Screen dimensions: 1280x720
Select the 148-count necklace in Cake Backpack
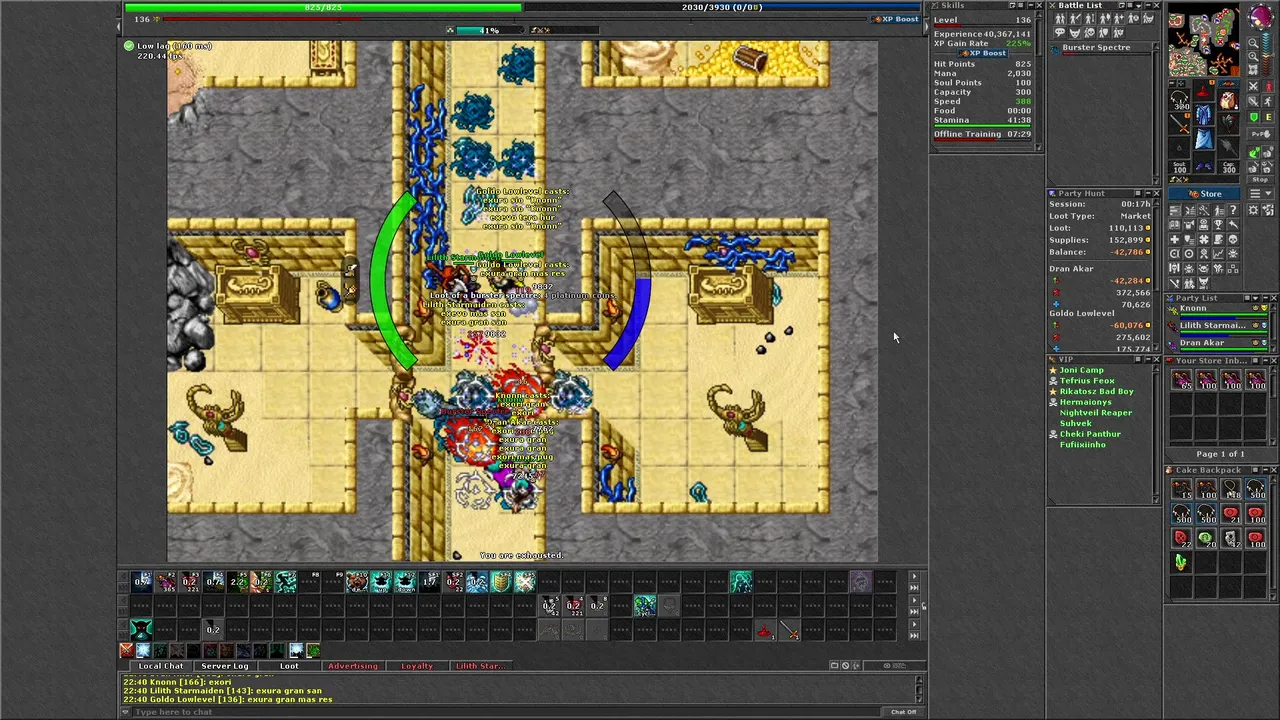click(x=1231, y=489)
